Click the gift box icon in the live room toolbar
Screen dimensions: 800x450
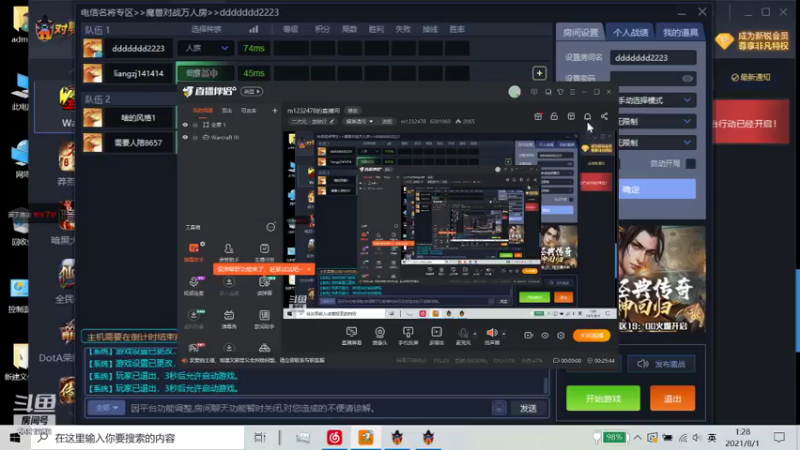[x=538, y=116]
